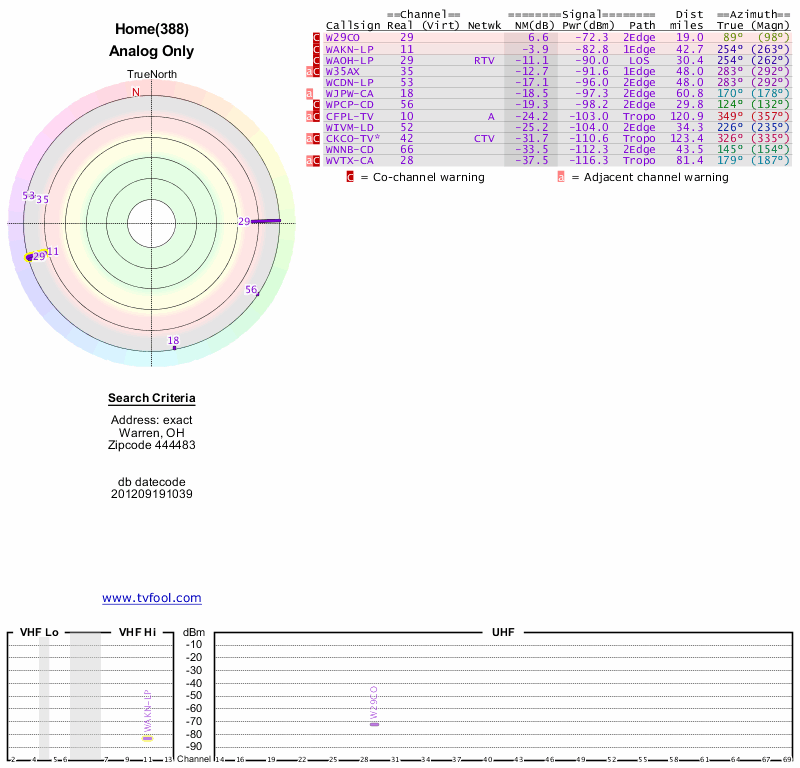This screenshot has height=768, width=800.
Task: Click the co-channel icon next to WPCP-CD
Action: tap(317, 105)
